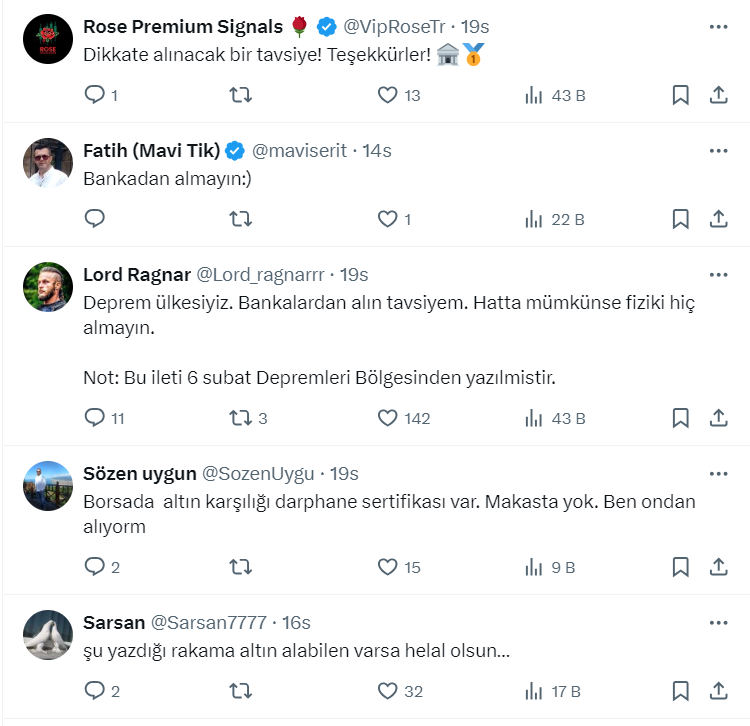Image resolution: width=750 pixels, height=726 pixels.
Task: Like the Rose Premium Signals tweet
Action: coord(388,95)
